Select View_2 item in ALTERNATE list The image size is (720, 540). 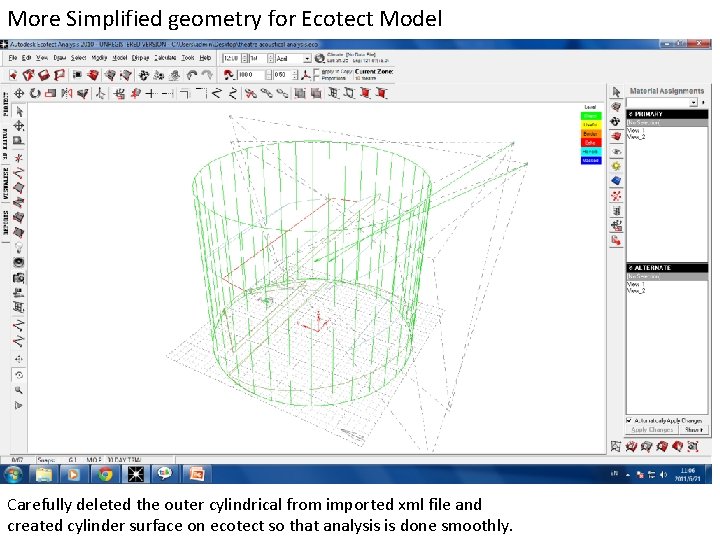pos(637,291)
